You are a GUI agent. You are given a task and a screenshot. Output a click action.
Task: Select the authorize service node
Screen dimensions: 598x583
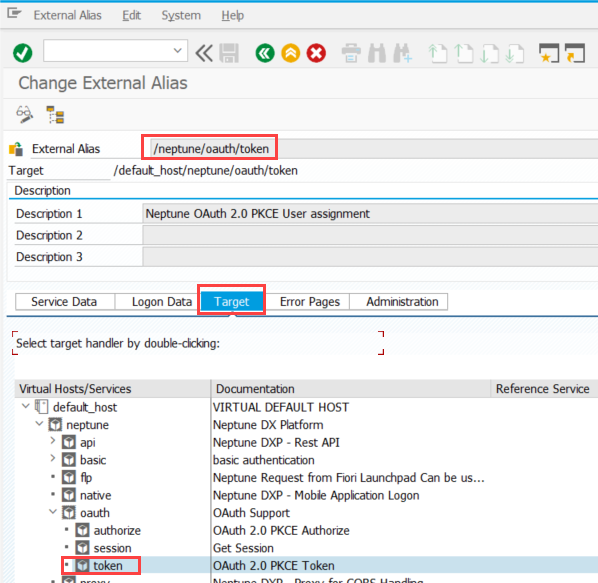click(x=117, y=530)
